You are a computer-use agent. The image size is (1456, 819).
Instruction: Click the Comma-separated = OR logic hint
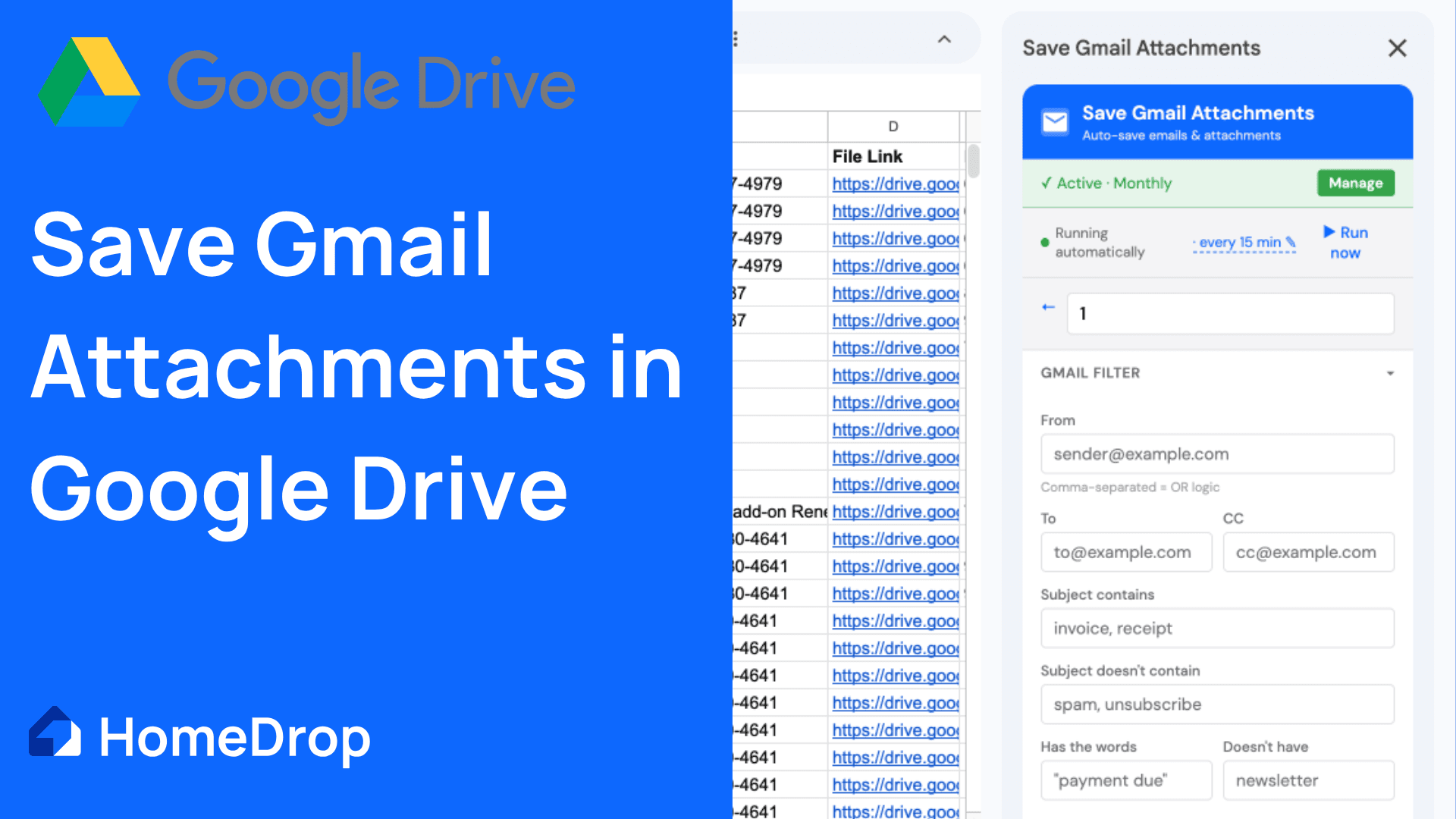tap(1130, 487)
